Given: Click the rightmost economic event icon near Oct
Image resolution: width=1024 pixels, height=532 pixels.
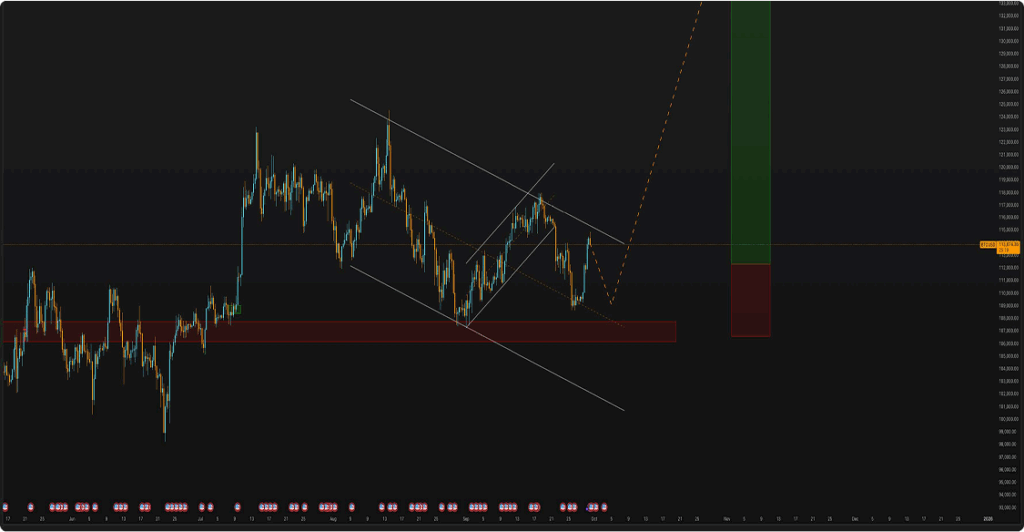Looking at the screenshot, I should tap(604, 507).
